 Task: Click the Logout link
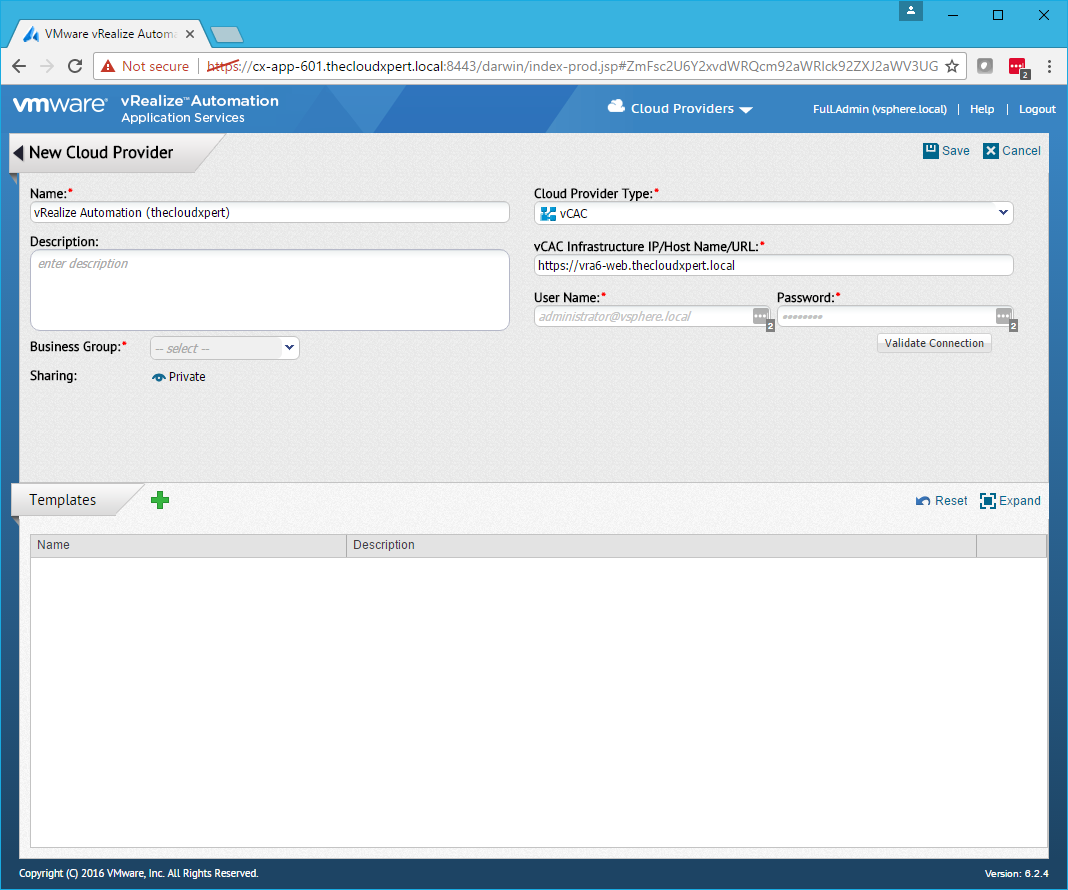1037,109
